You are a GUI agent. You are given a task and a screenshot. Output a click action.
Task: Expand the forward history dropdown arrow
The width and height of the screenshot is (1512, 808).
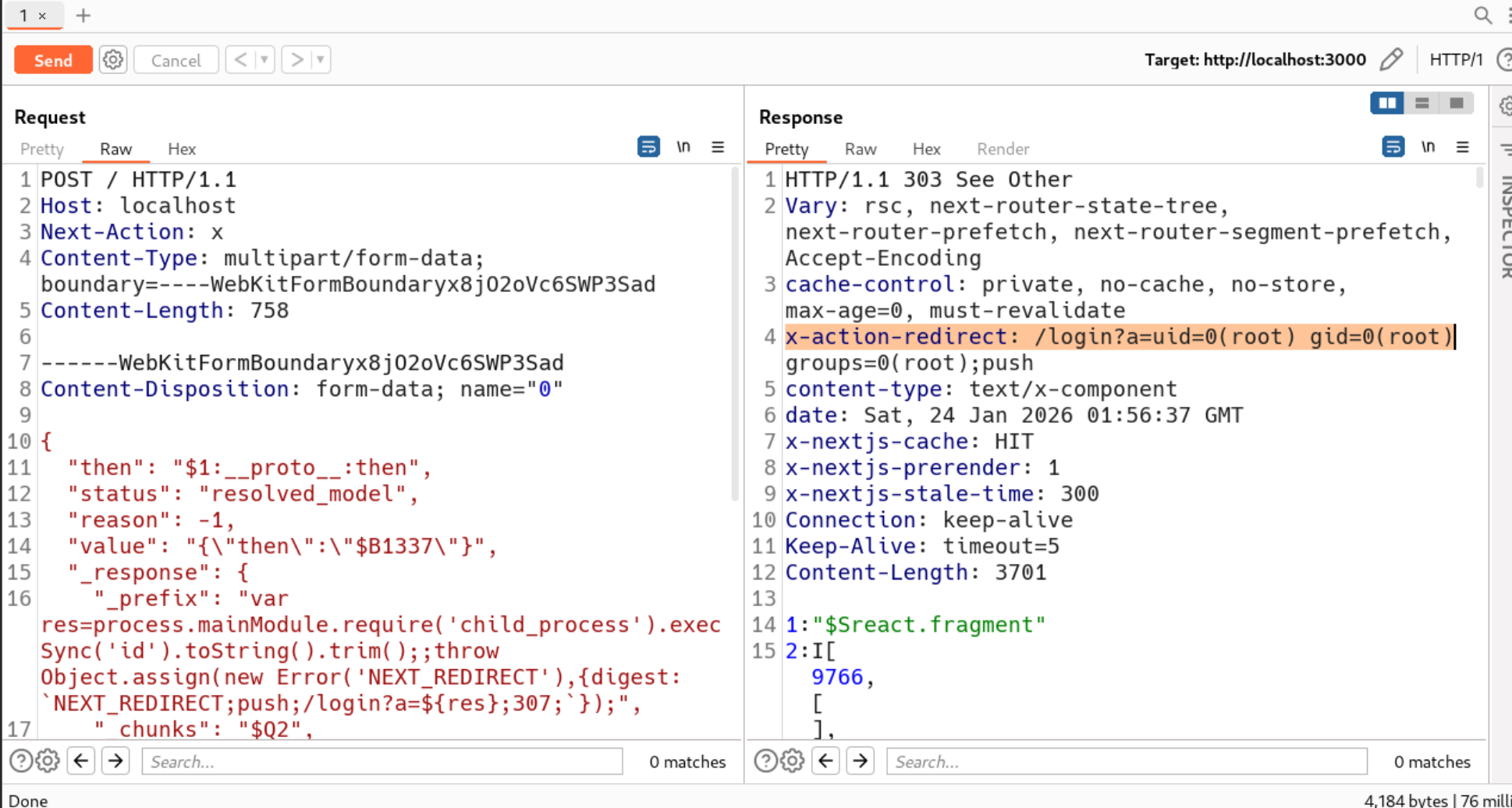pyautogui.click(x=320, y=60)
